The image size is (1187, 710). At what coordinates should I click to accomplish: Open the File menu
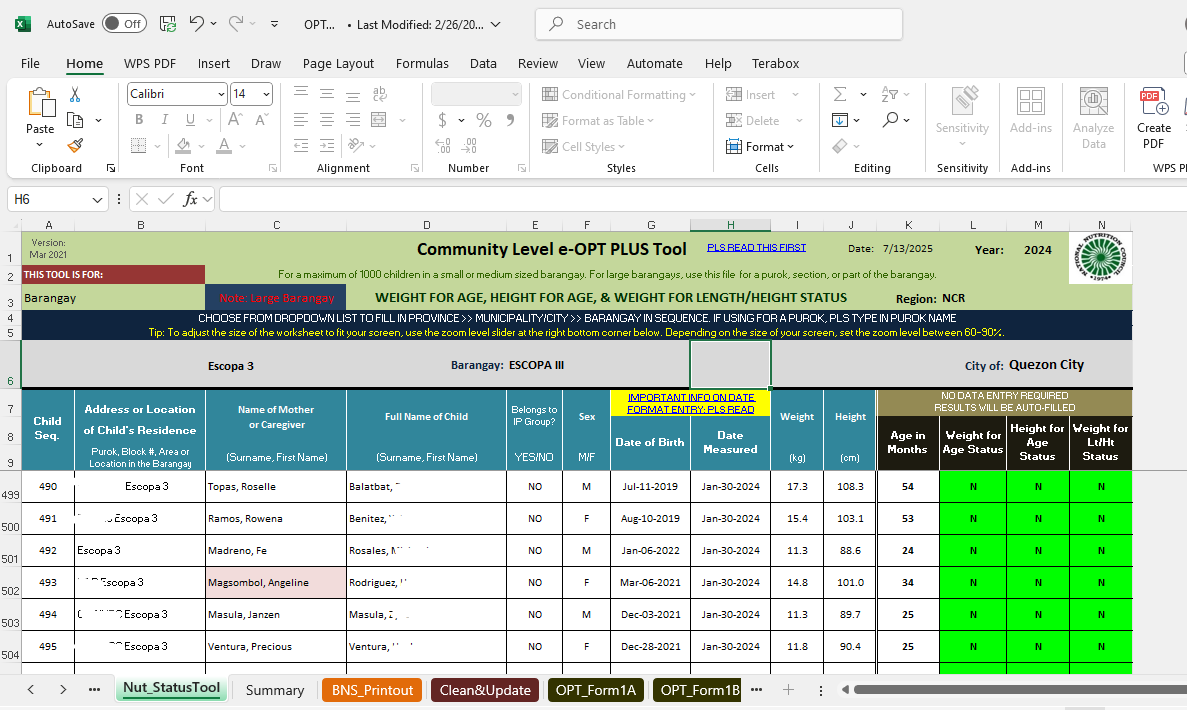click(x=30, y=64)
